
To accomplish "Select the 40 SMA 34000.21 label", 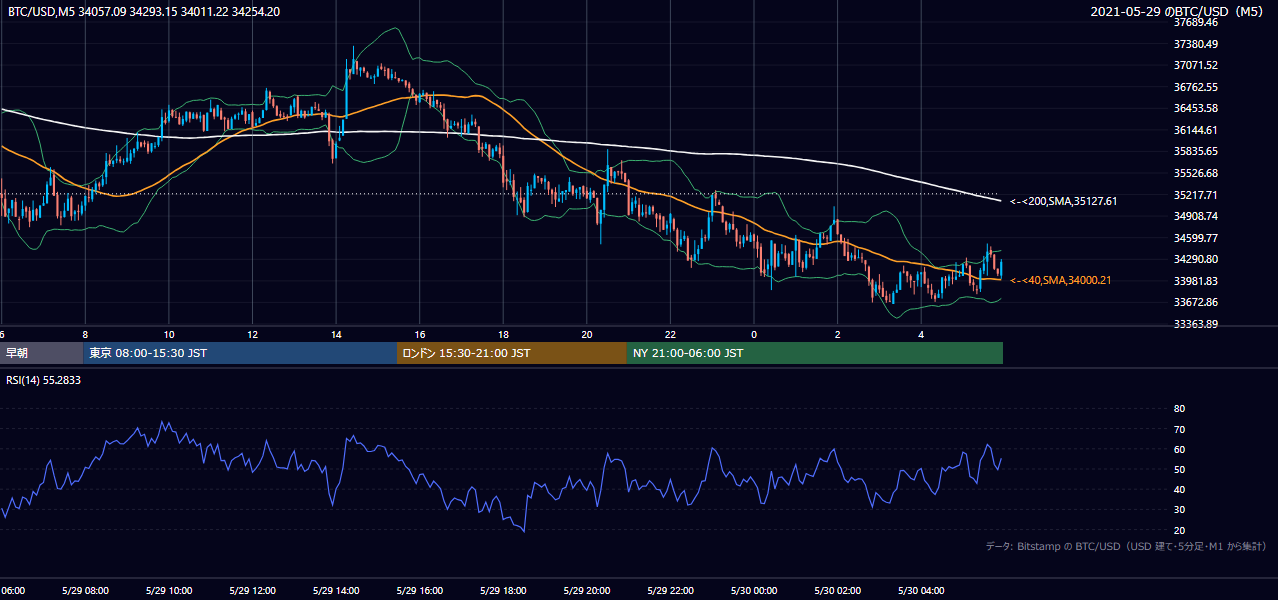I will point(1061,280).
